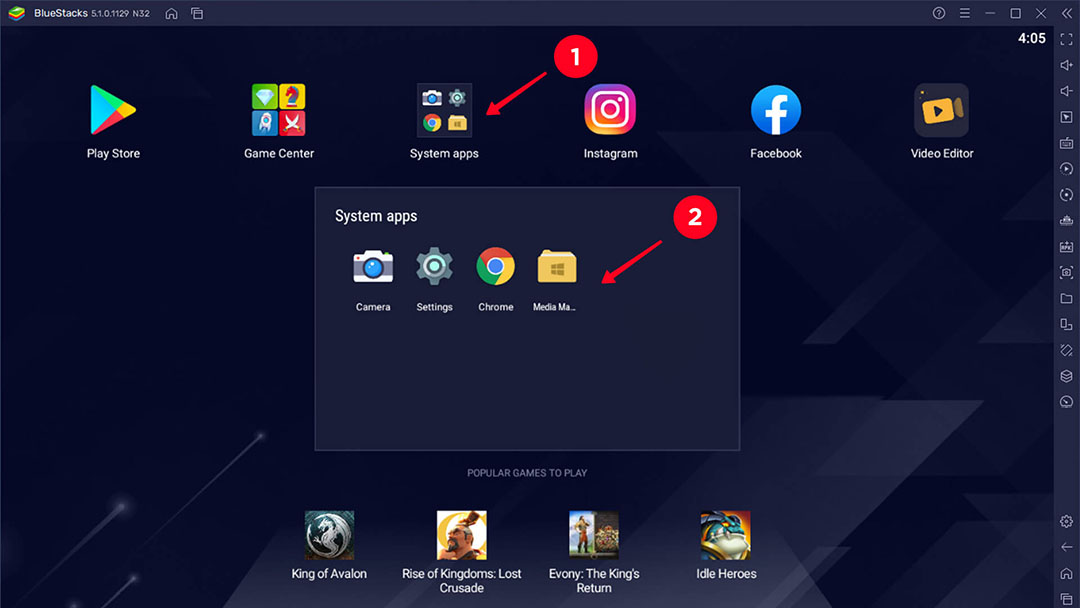Launch King of Avalon game
1080x608 pixels.
click(329, 535)
